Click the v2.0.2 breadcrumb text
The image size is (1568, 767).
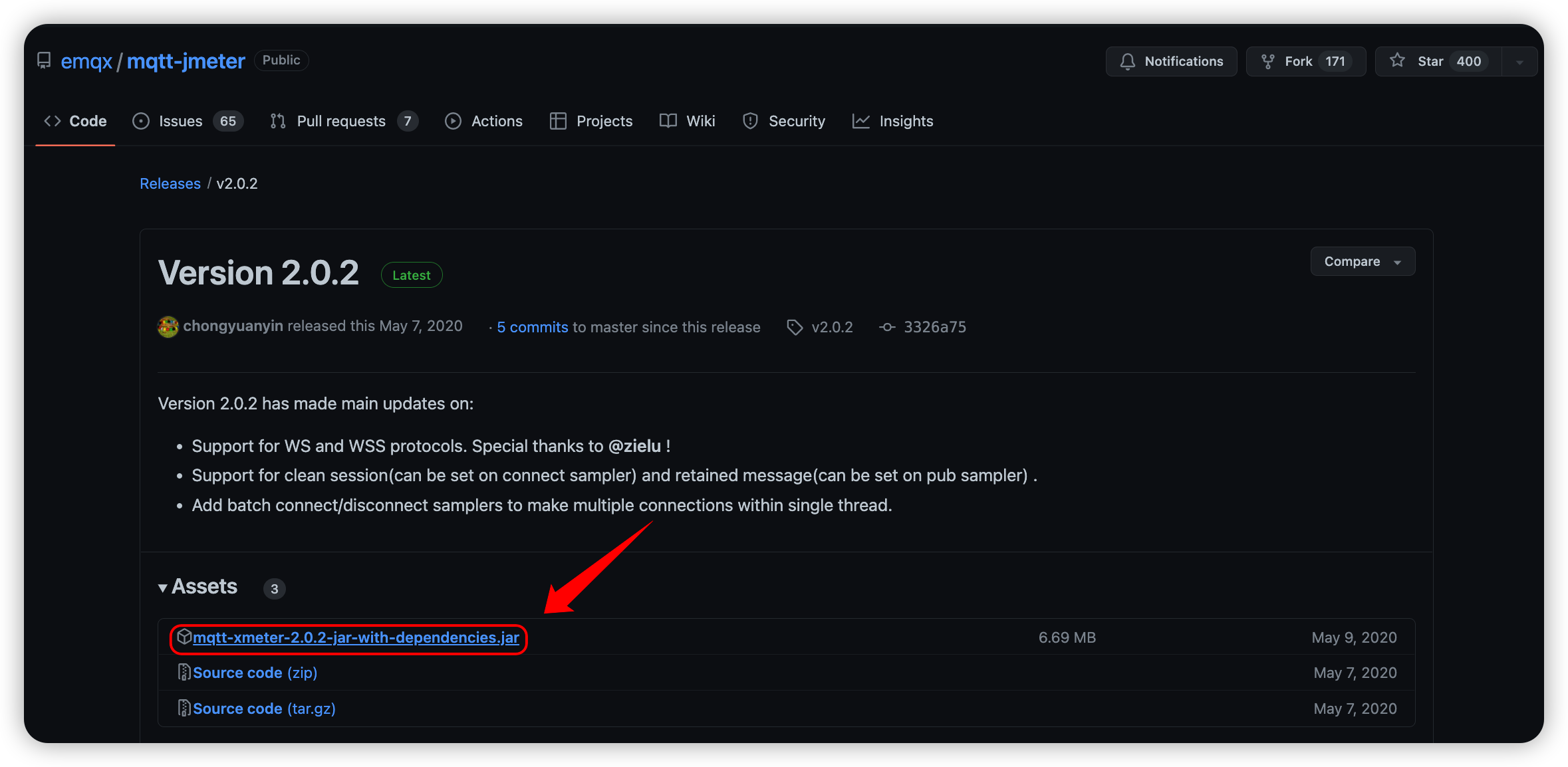[x=237, y=183]
